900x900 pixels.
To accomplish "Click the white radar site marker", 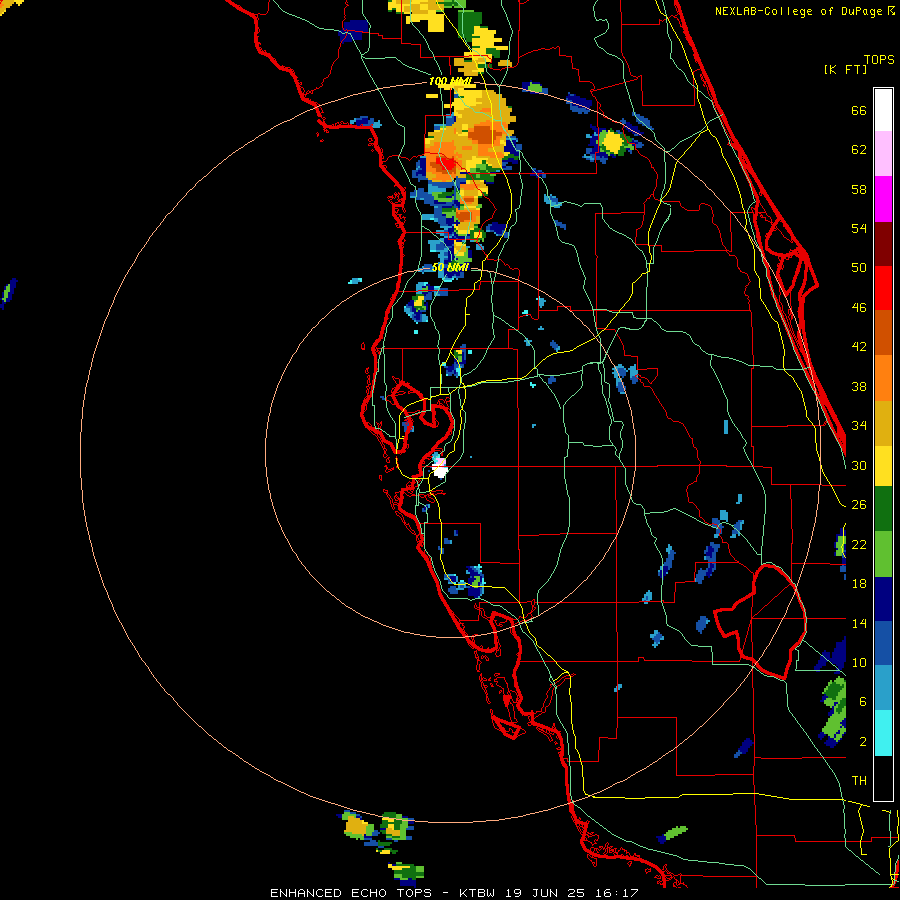I will click(440, 471).
